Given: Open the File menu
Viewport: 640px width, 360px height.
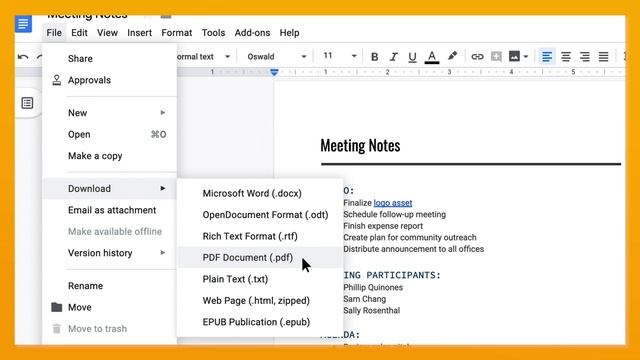Looking at the screenshot, I should 54,33.
